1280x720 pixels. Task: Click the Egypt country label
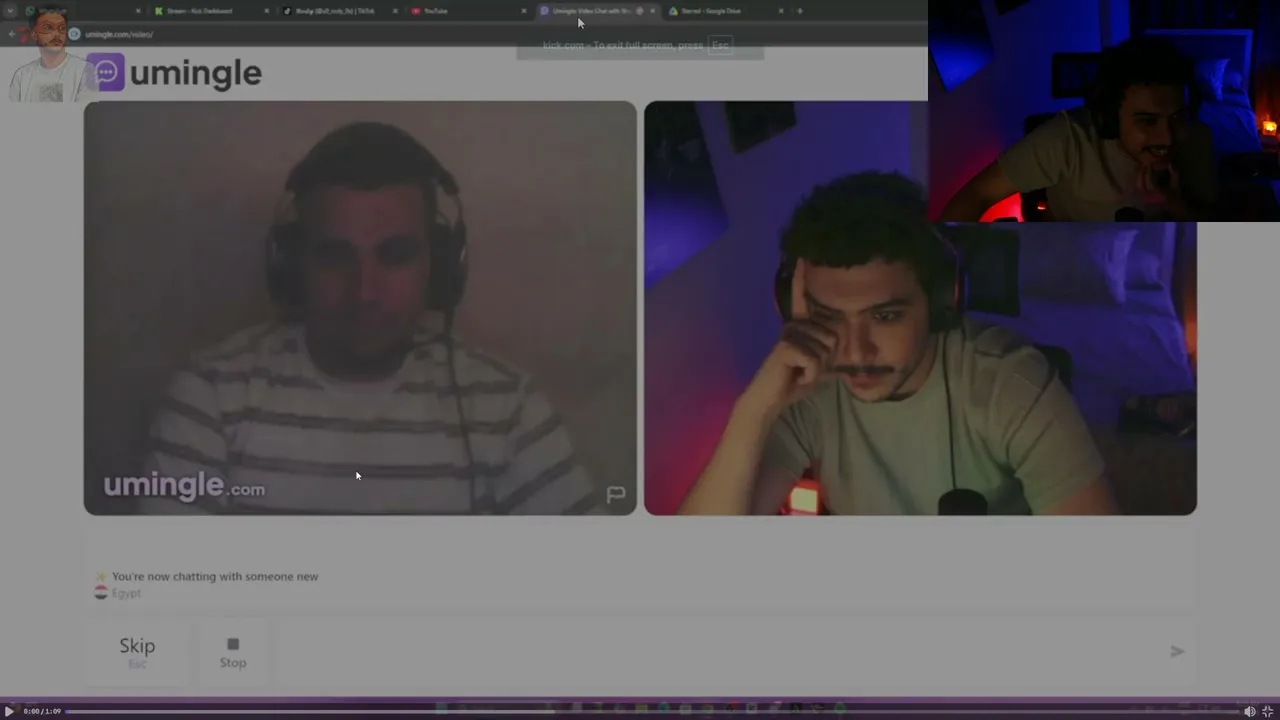(126, 593)
